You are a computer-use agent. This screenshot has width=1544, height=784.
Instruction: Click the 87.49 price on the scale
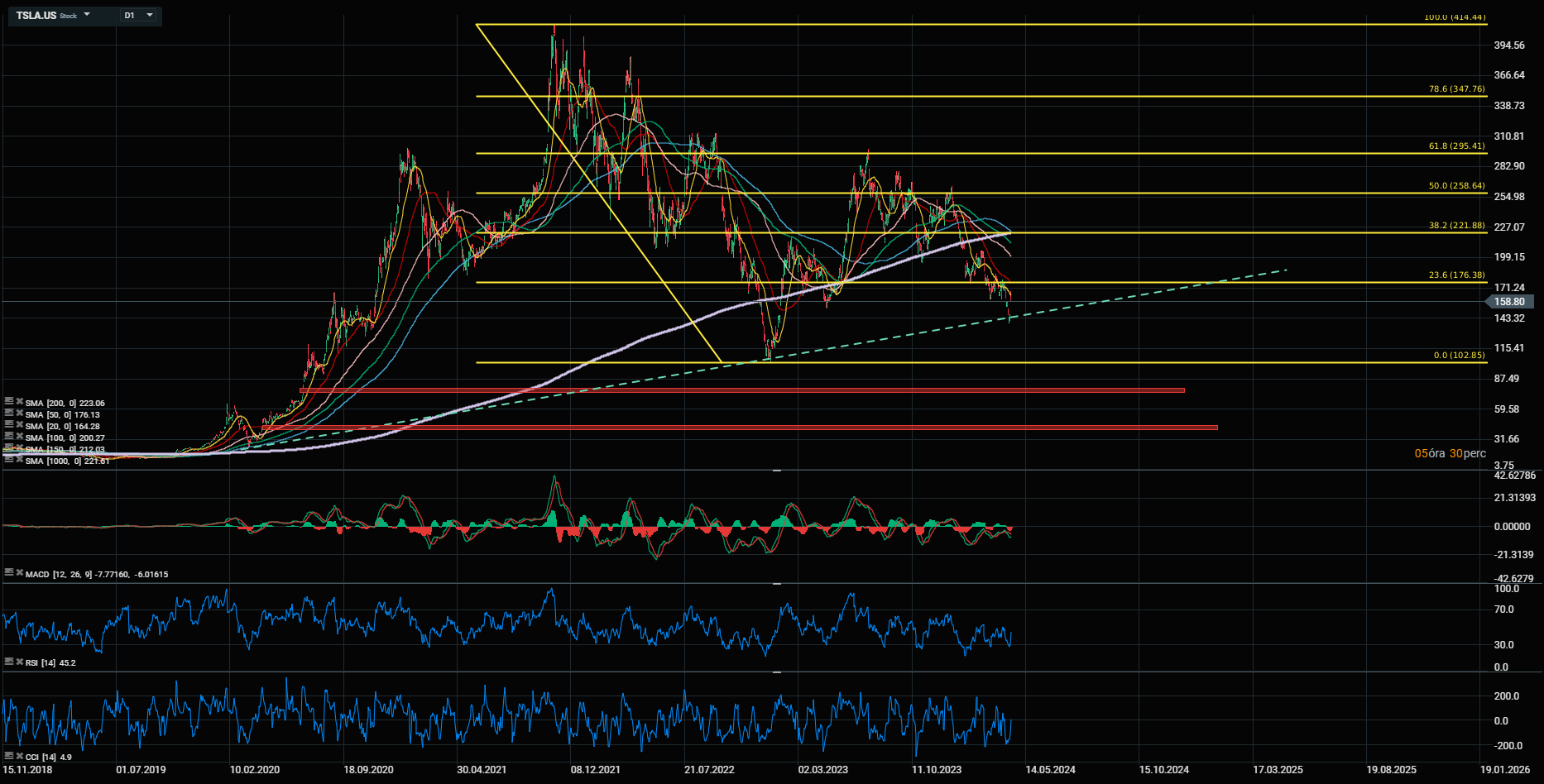(1507, 379)
